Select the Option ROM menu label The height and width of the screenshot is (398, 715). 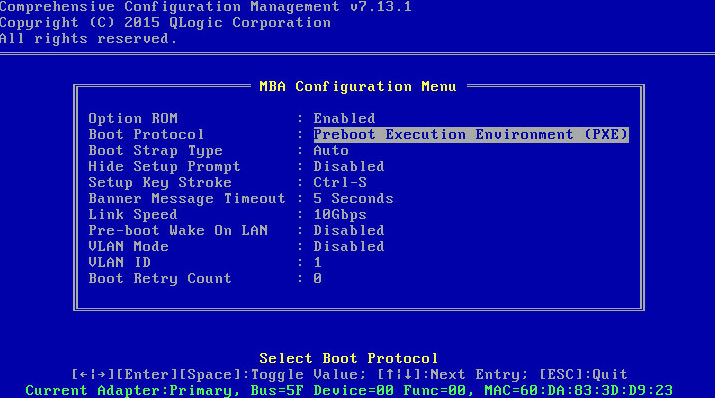coord(133,119)
